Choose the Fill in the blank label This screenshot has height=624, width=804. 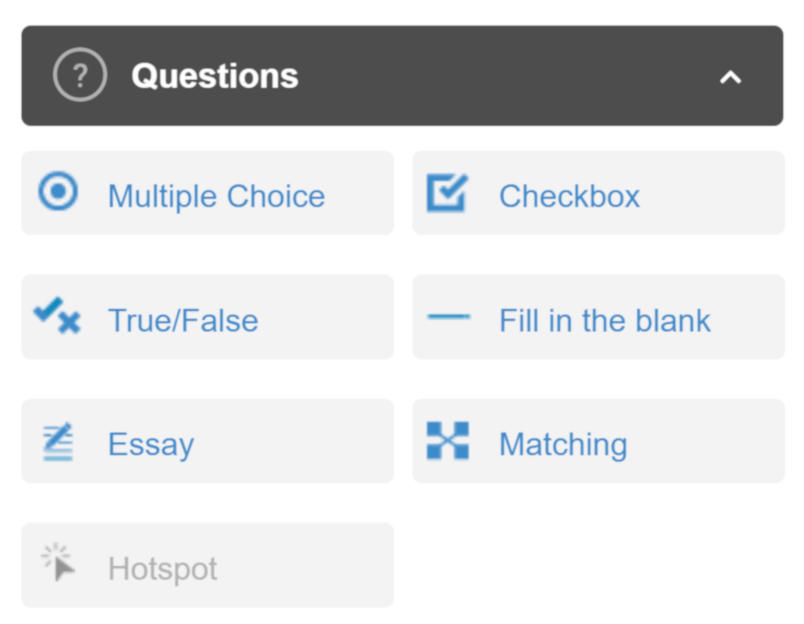click(x=604, y=321)
